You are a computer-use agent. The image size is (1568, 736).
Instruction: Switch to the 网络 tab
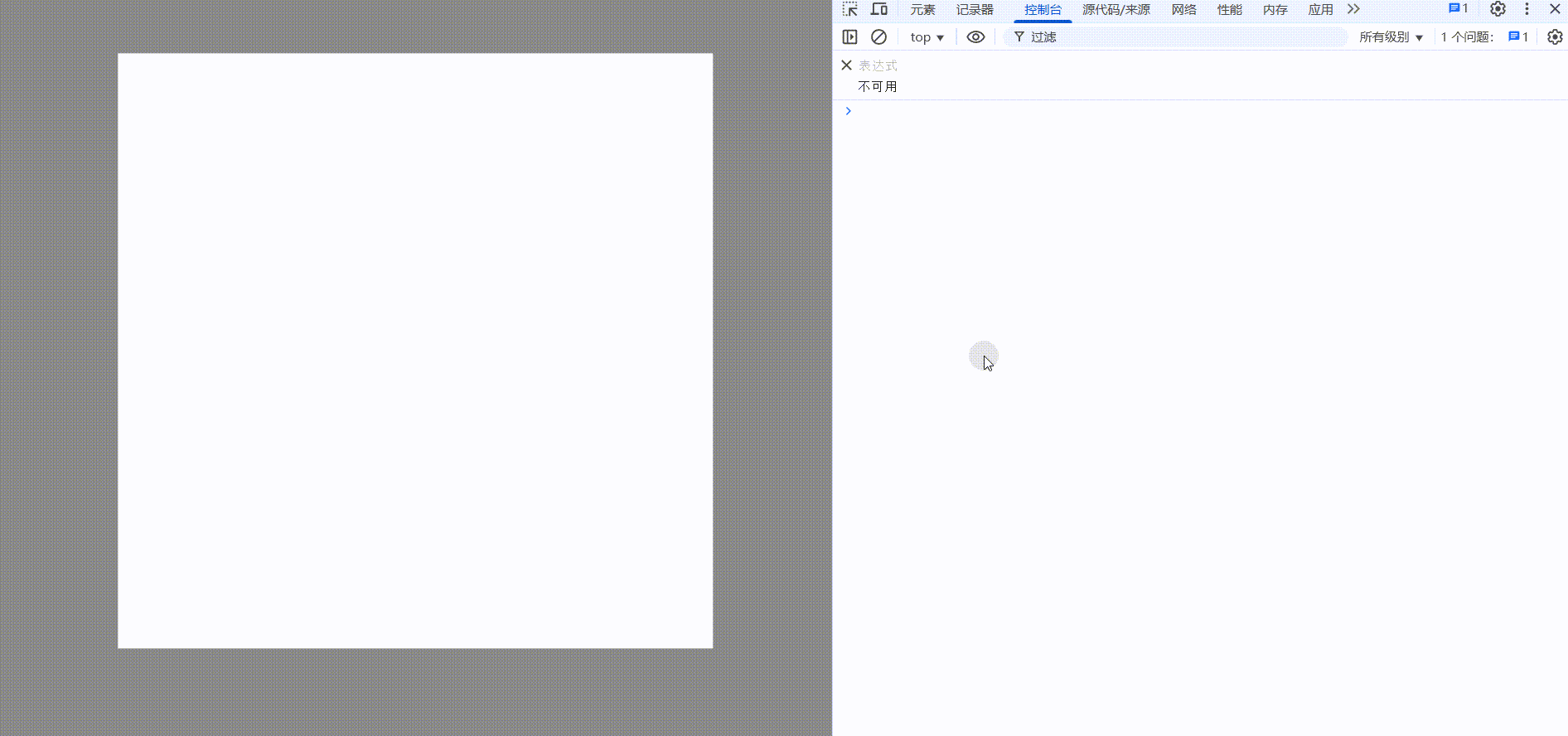coord(1183,10)
